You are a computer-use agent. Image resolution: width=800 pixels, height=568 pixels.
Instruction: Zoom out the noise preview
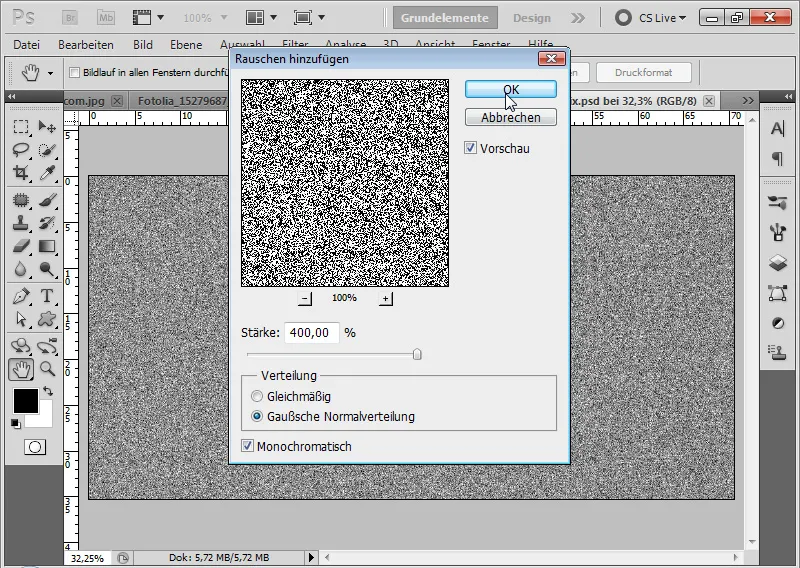pos(305,299)
